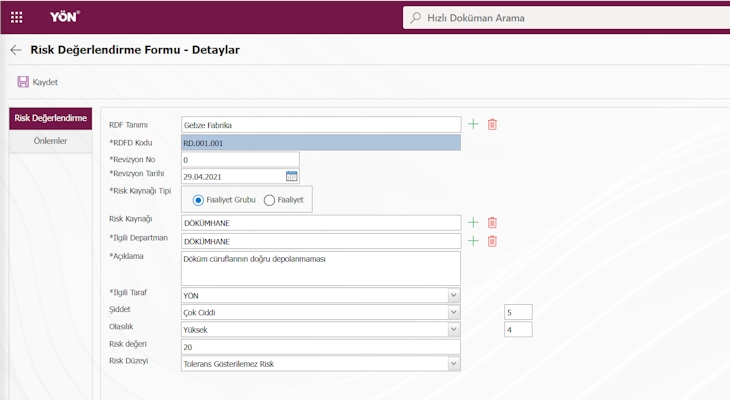Delete İlgili Departman using trash icon

pos(492,241)
